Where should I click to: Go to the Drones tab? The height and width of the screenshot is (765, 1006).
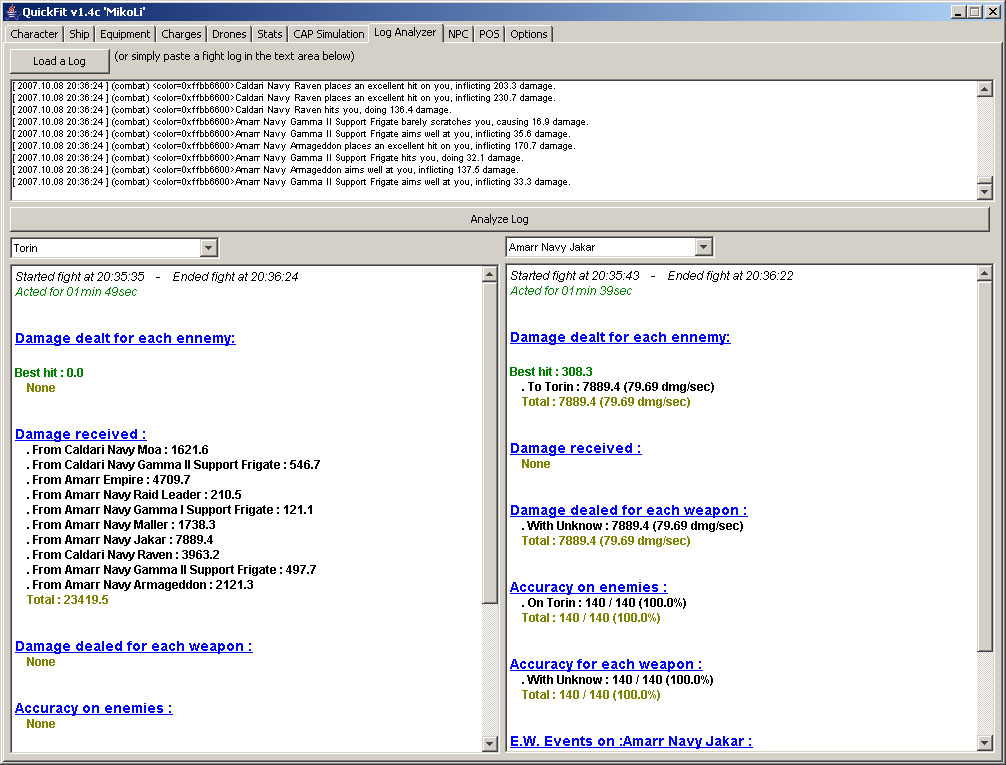click(x=229, y=34)
